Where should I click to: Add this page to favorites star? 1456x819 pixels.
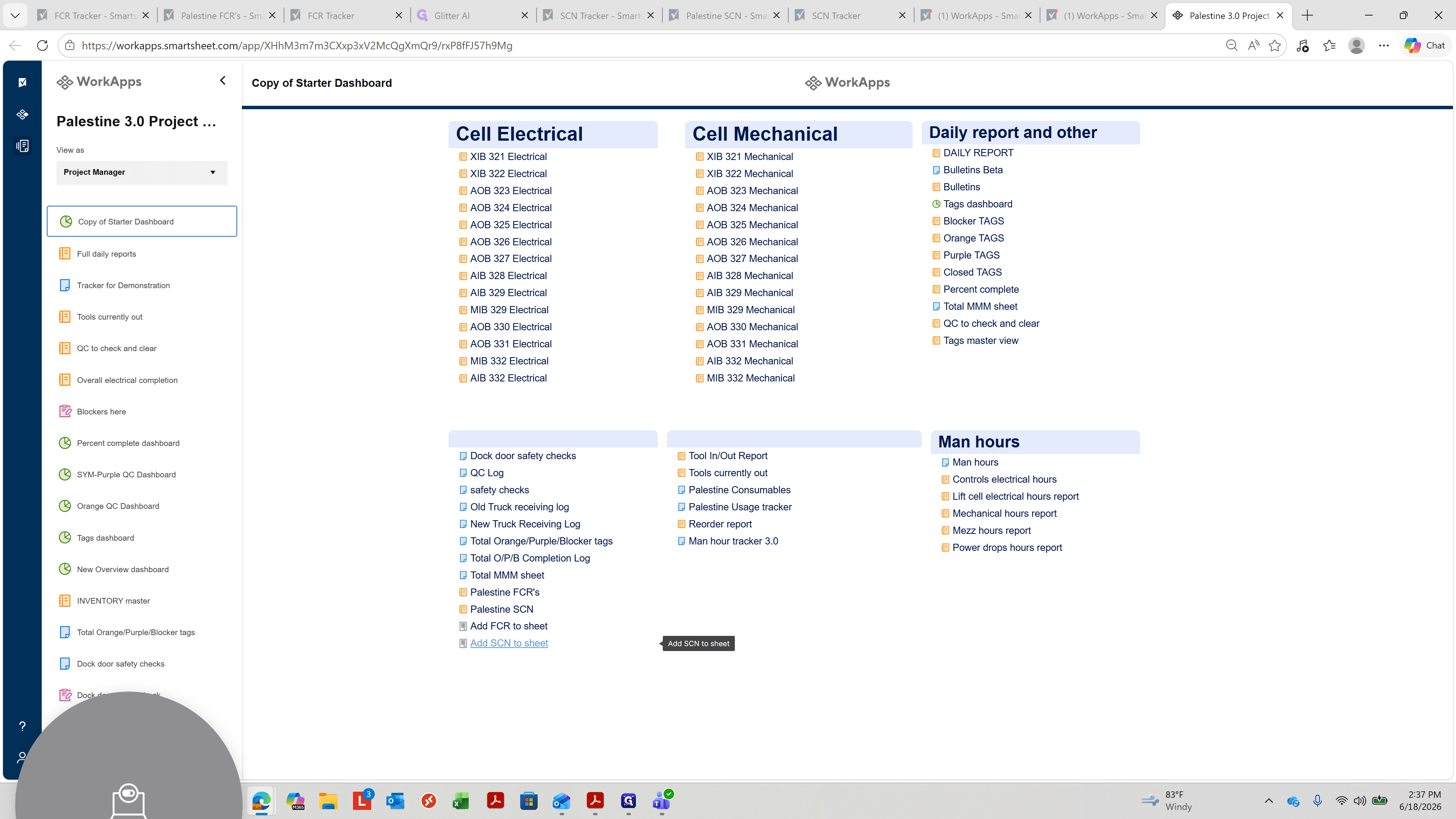(x=1274, y=45)
